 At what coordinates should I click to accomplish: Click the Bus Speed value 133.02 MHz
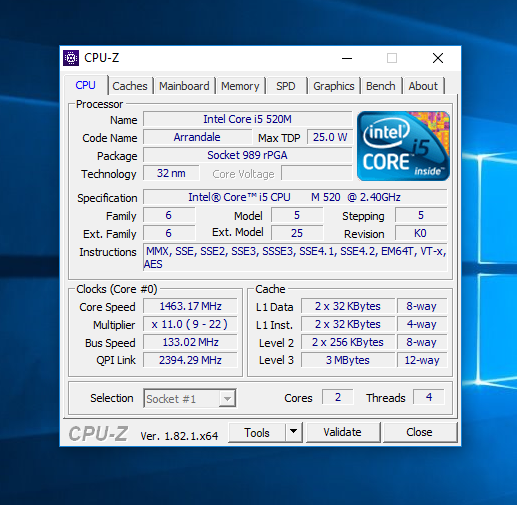click(190, 342)
